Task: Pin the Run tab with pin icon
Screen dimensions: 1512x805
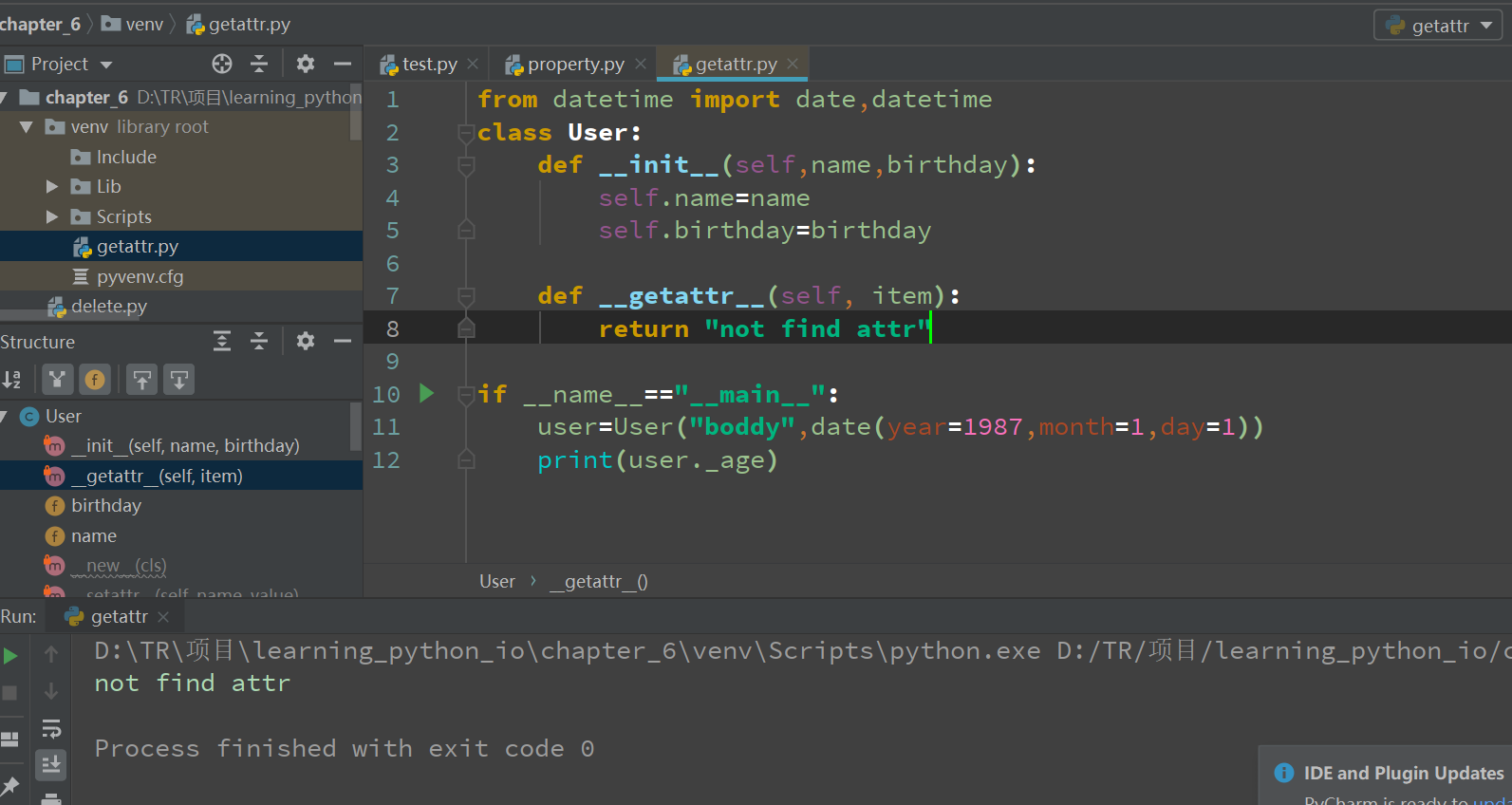Action: (10, 786)
